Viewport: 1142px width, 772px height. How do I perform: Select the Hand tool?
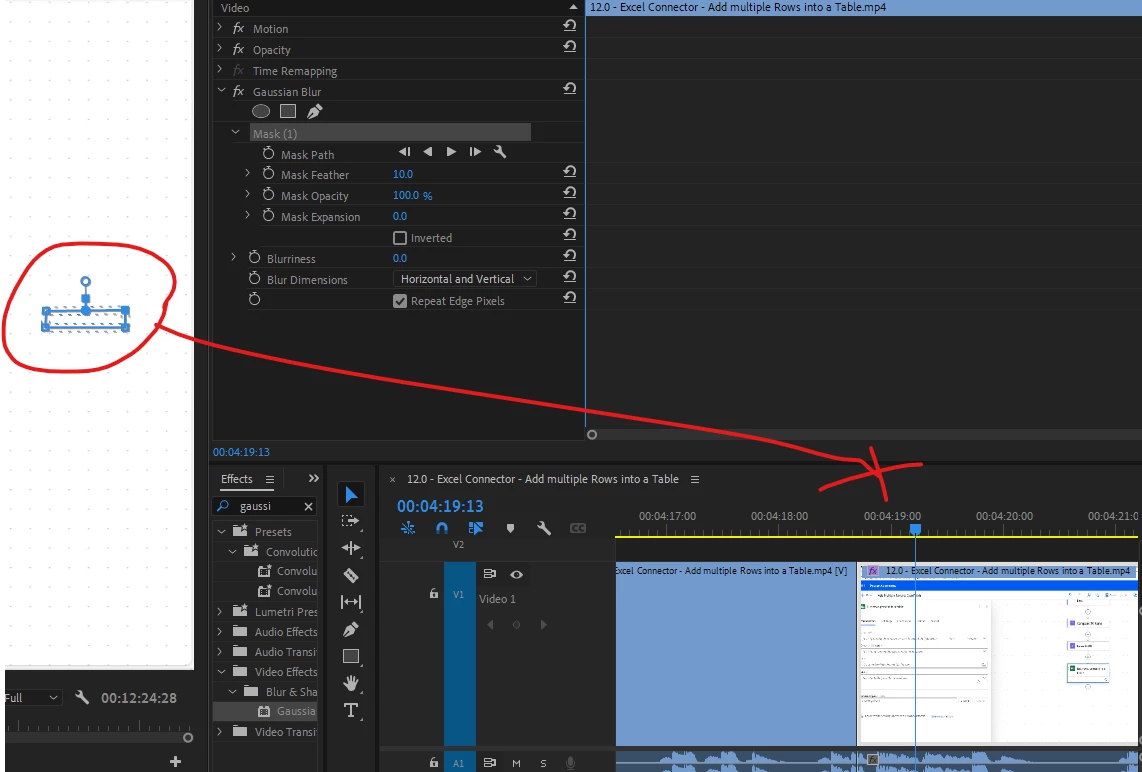pos(350,683)
